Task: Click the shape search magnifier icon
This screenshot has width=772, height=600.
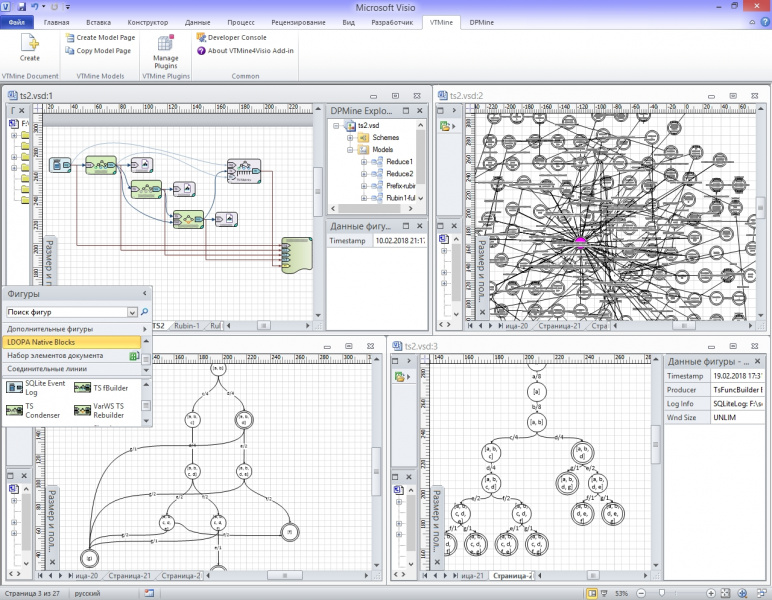Action: [x=144, y=312]
